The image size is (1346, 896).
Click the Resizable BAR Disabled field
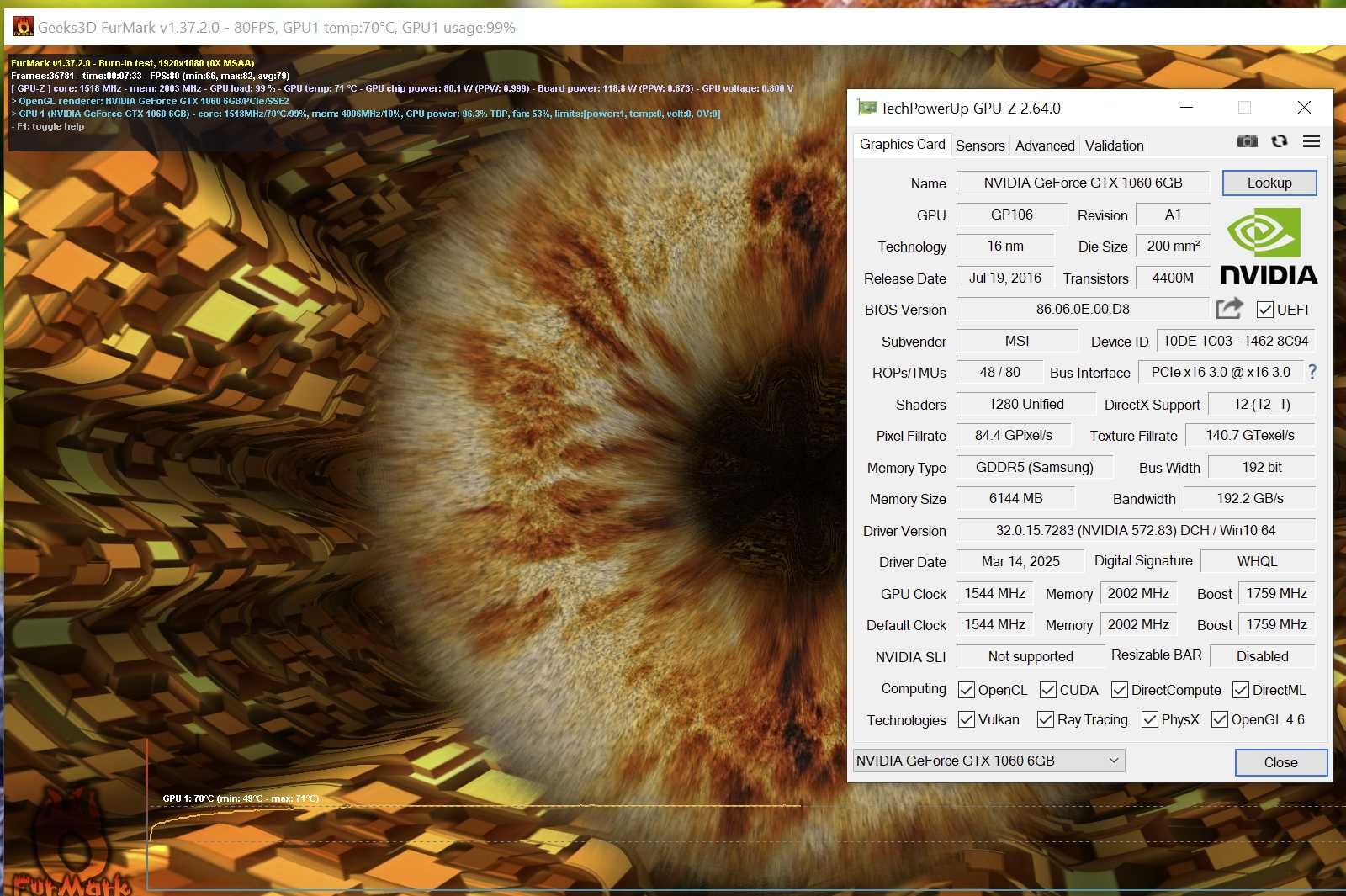pyautogui.click(x=1262, y=656)
